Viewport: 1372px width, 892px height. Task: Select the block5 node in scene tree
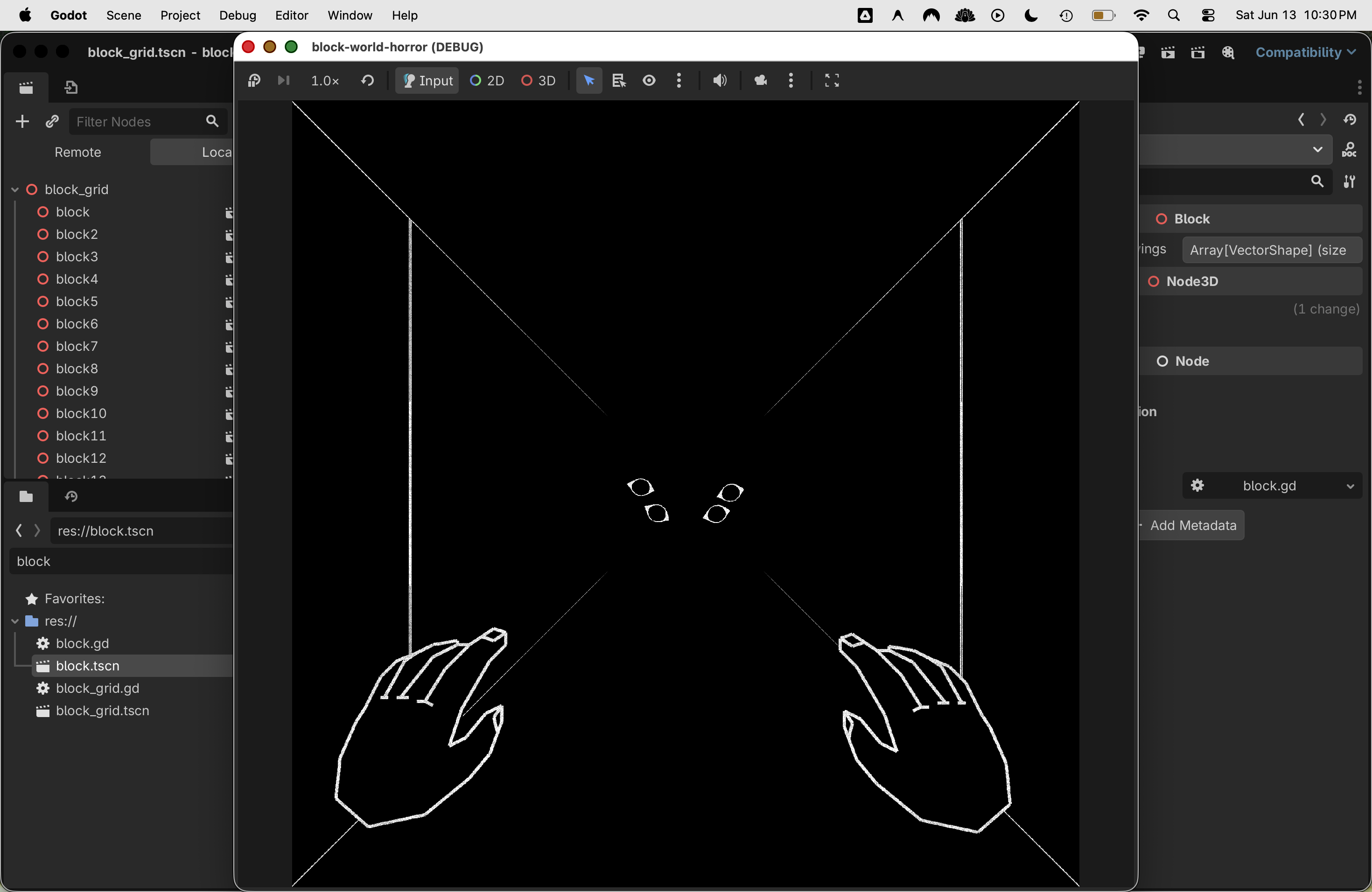pos(77,301)
